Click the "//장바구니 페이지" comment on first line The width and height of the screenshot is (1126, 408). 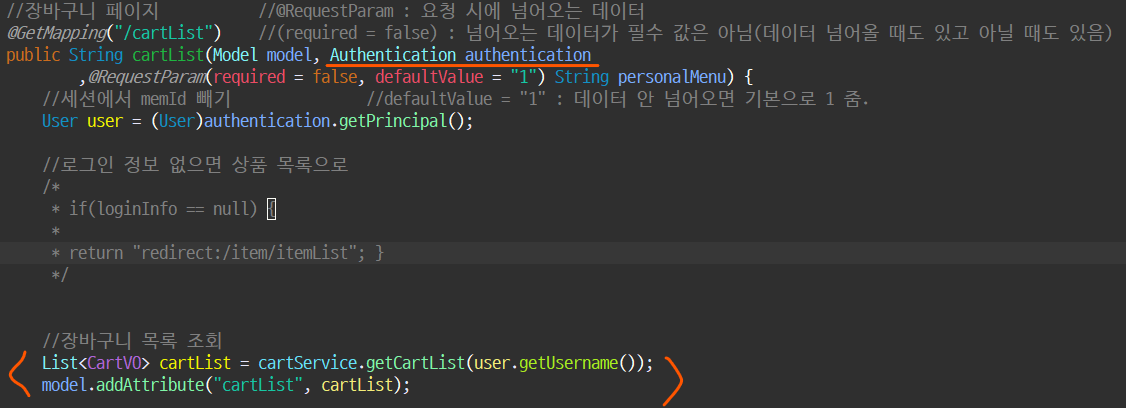point(83,11)
